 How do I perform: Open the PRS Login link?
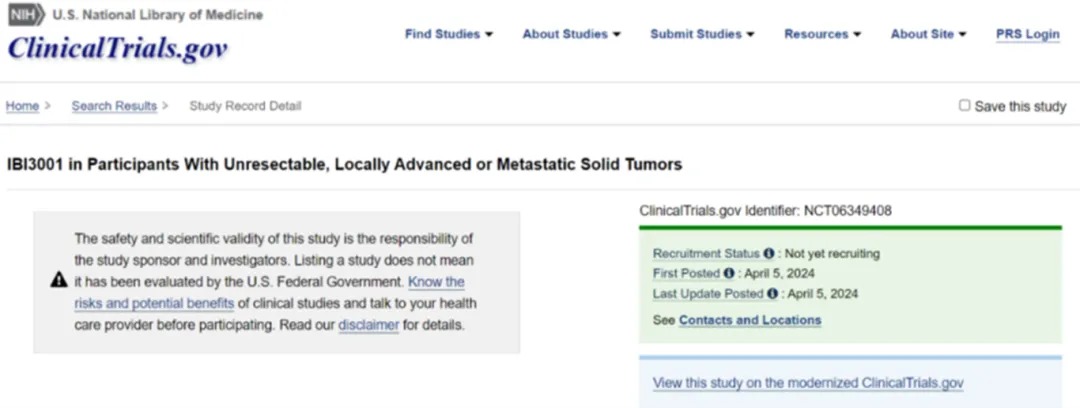[1028, 34]
